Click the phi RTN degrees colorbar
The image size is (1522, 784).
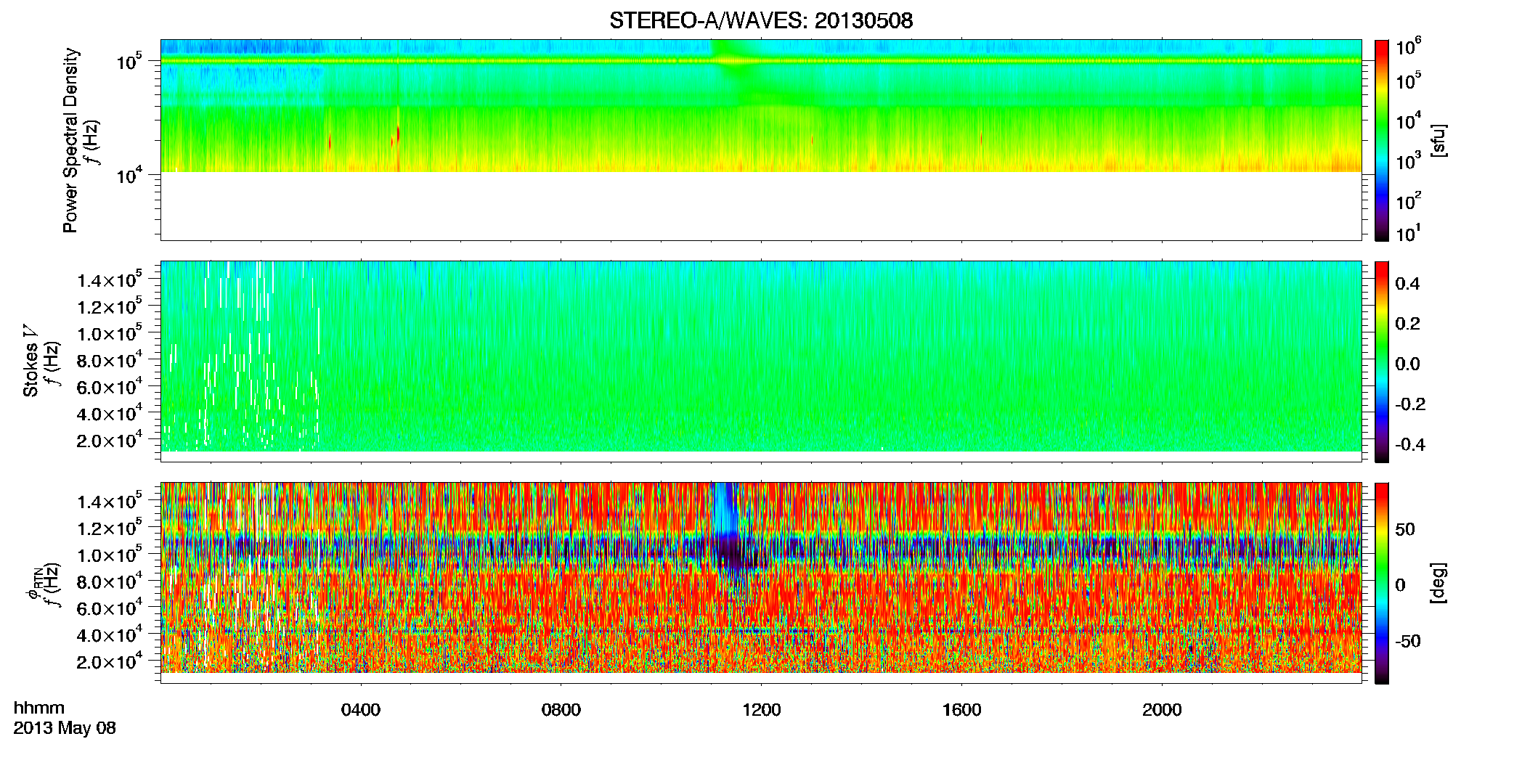click(1381, 583)
